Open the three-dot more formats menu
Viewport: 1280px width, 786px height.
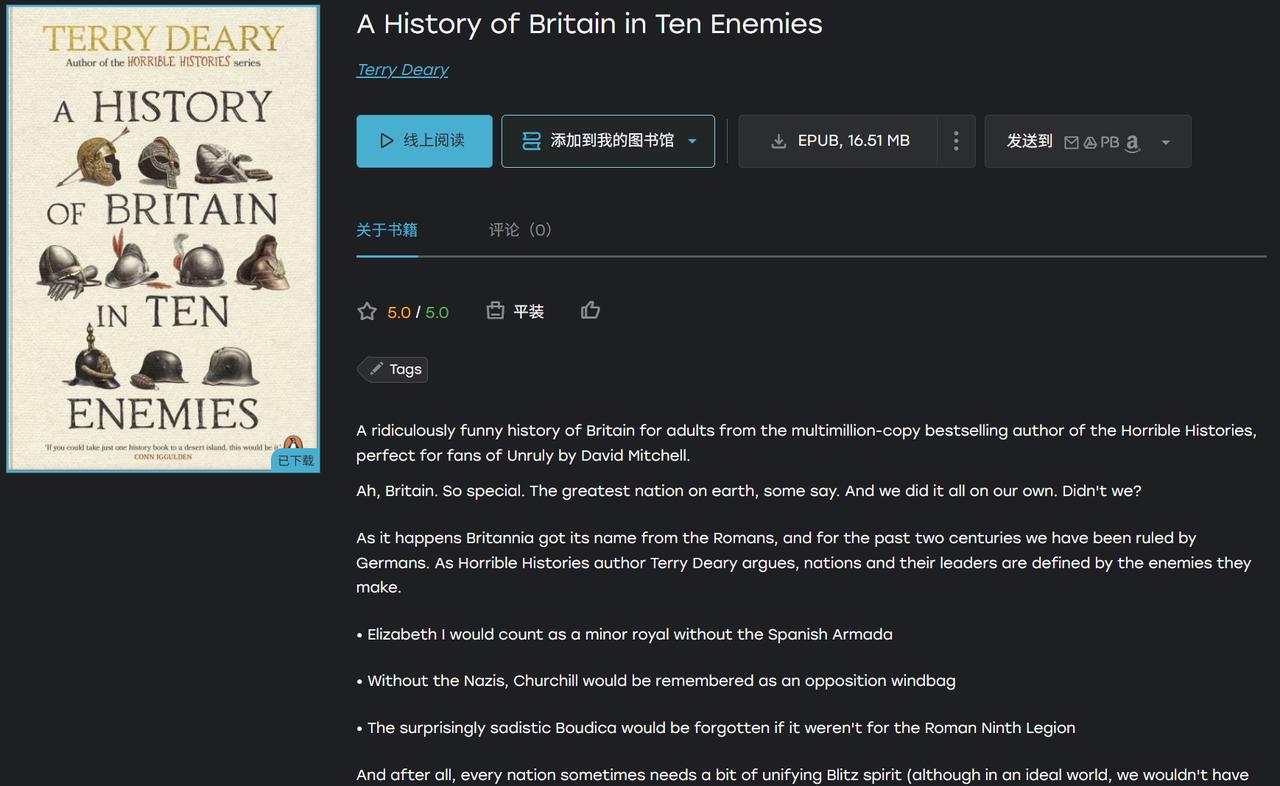(x=956, y=141)
